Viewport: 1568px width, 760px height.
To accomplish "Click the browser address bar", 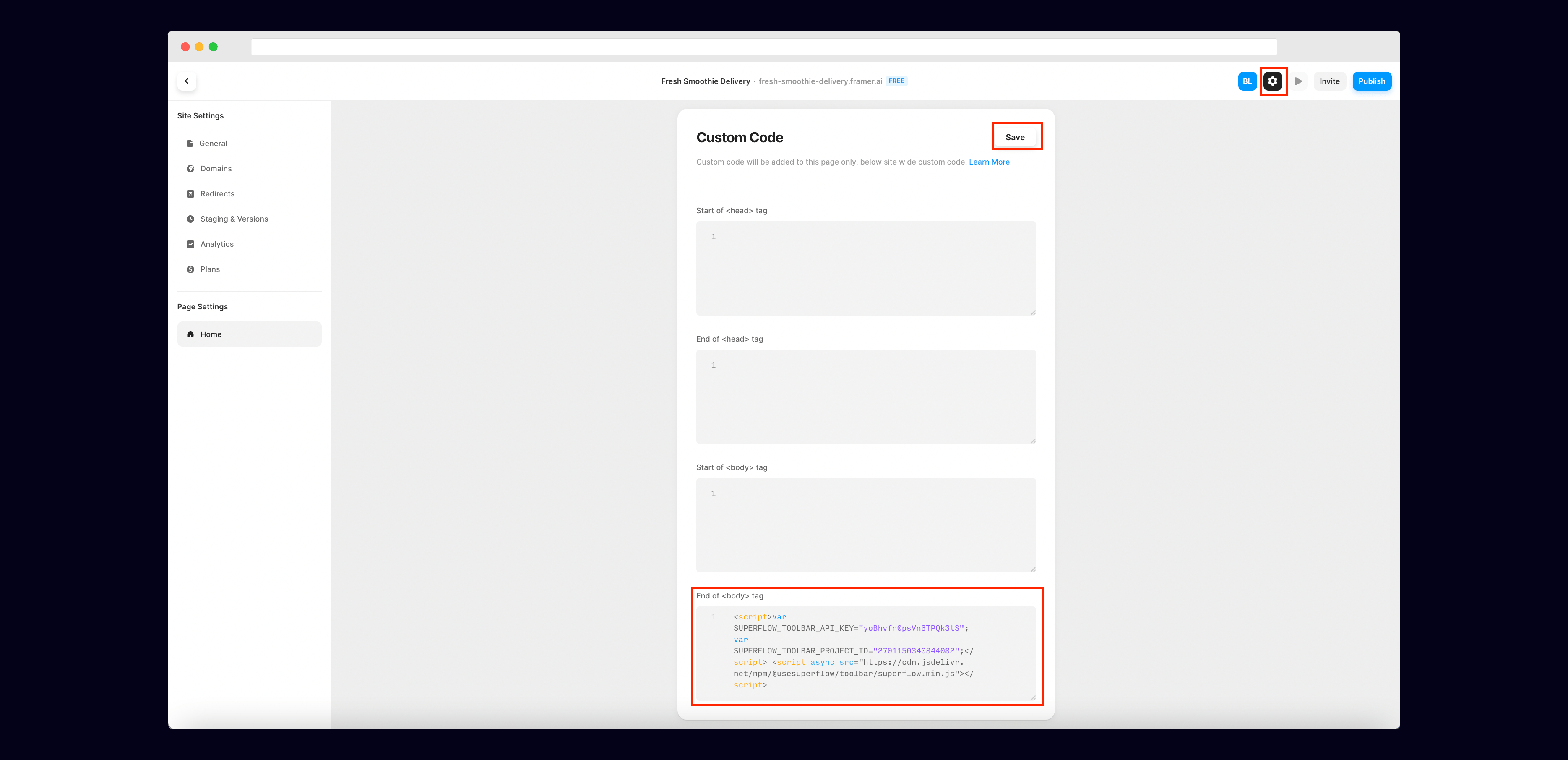I will coord(764,47).
